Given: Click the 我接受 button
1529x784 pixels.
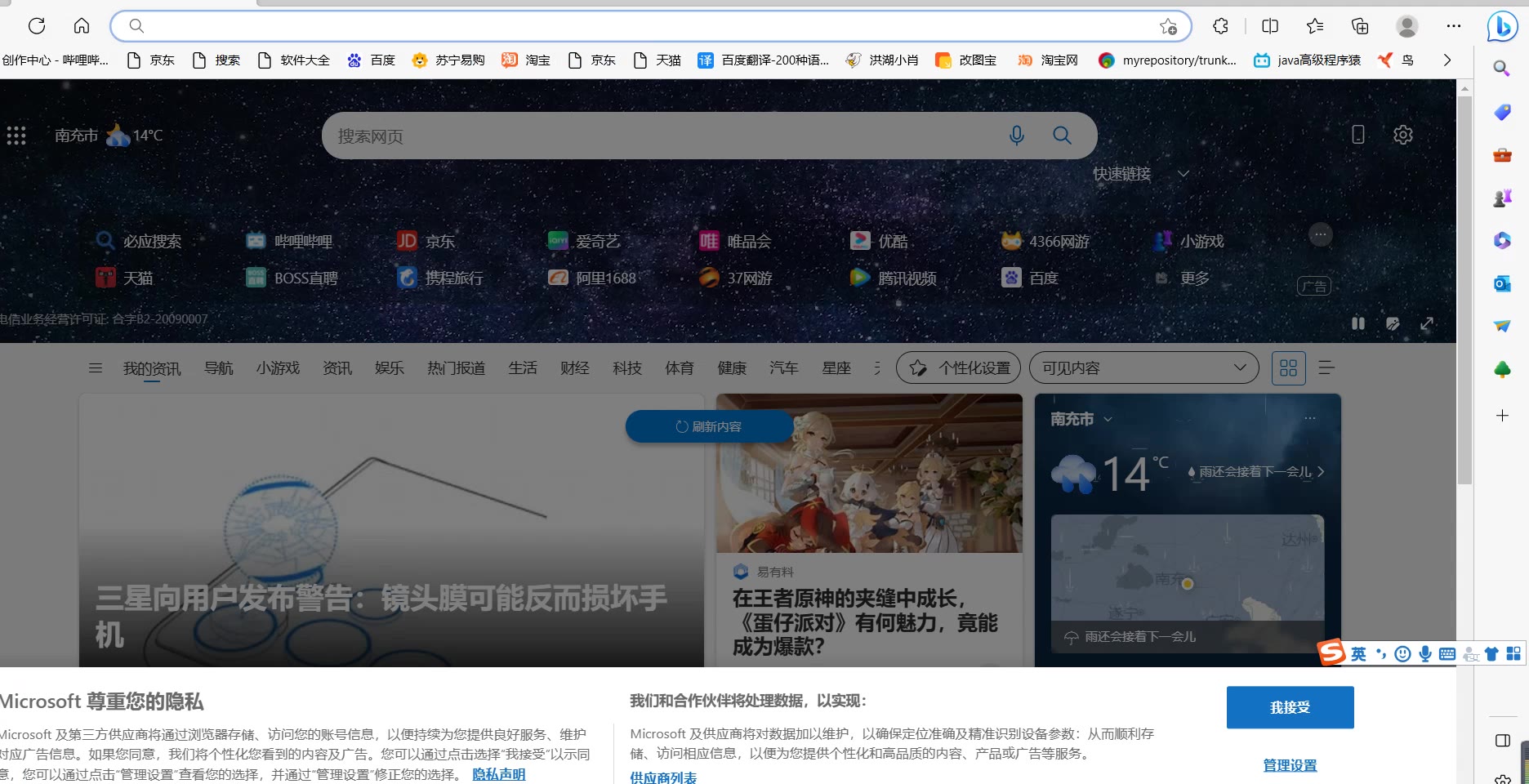Looking at the screenshot, I should (x=1291, y=707).
